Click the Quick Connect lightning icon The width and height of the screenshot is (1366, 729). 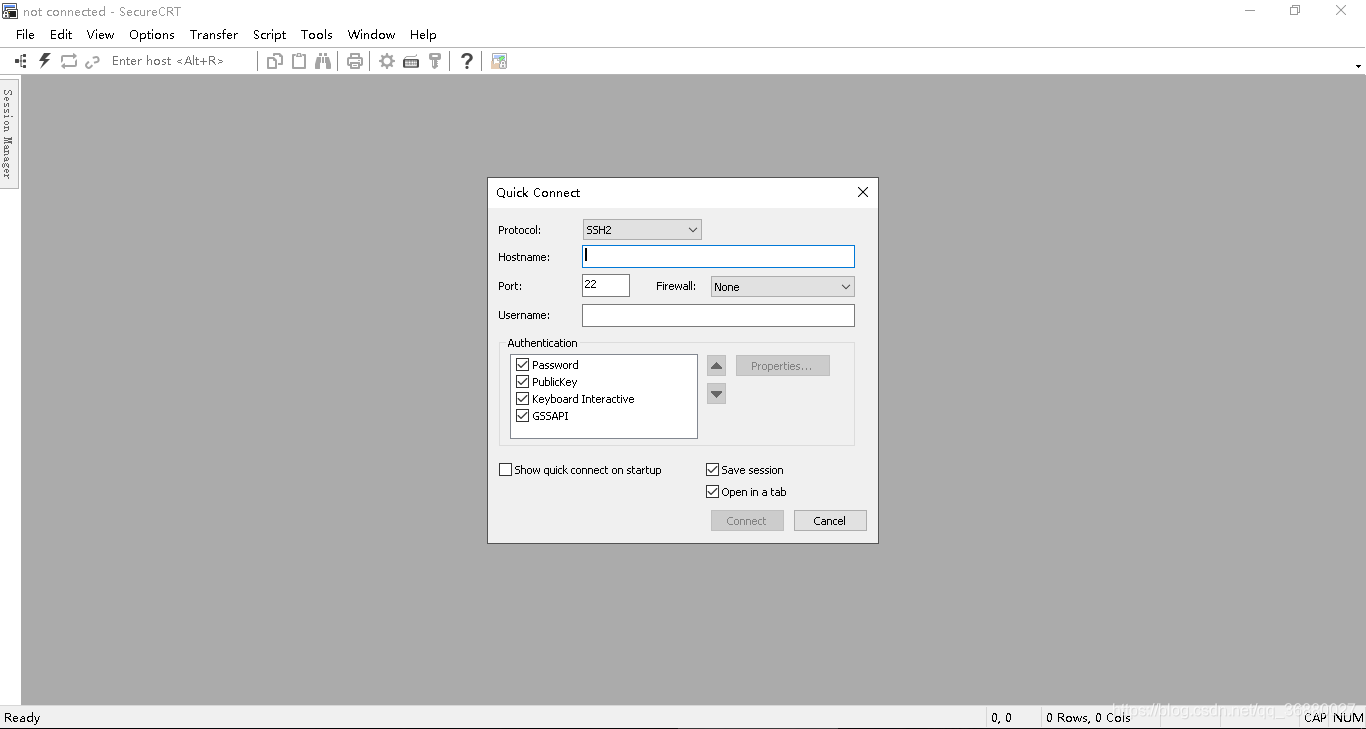[45, 61]
